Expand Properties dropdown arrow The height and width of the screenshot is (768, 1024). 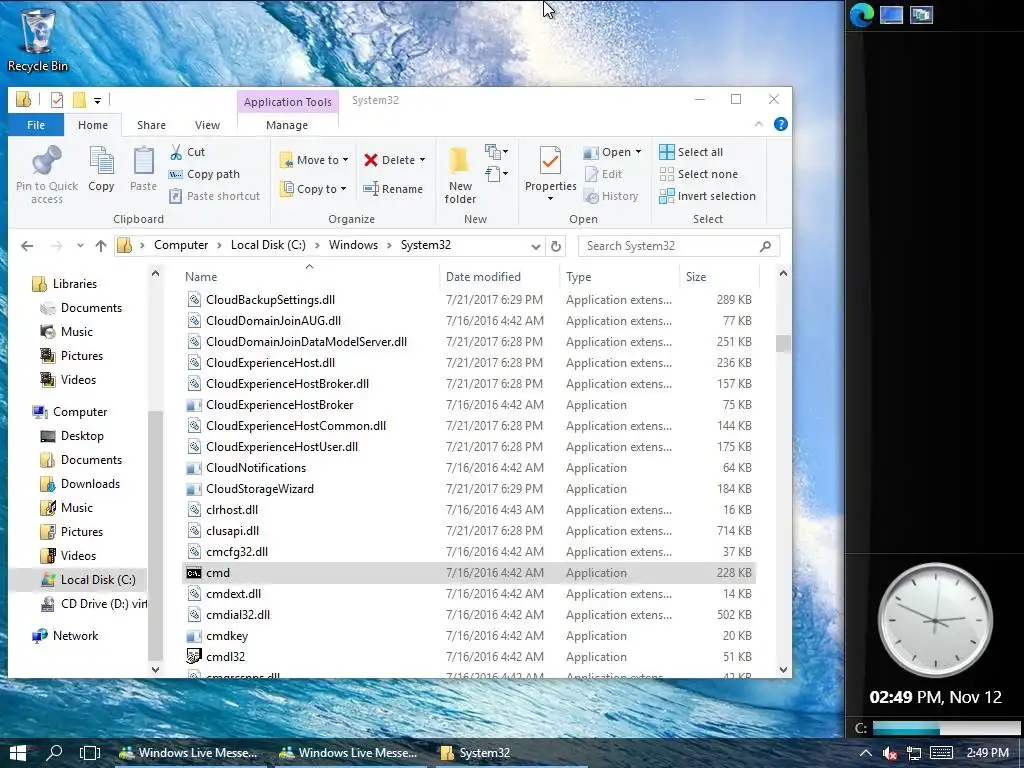point(551,199)
